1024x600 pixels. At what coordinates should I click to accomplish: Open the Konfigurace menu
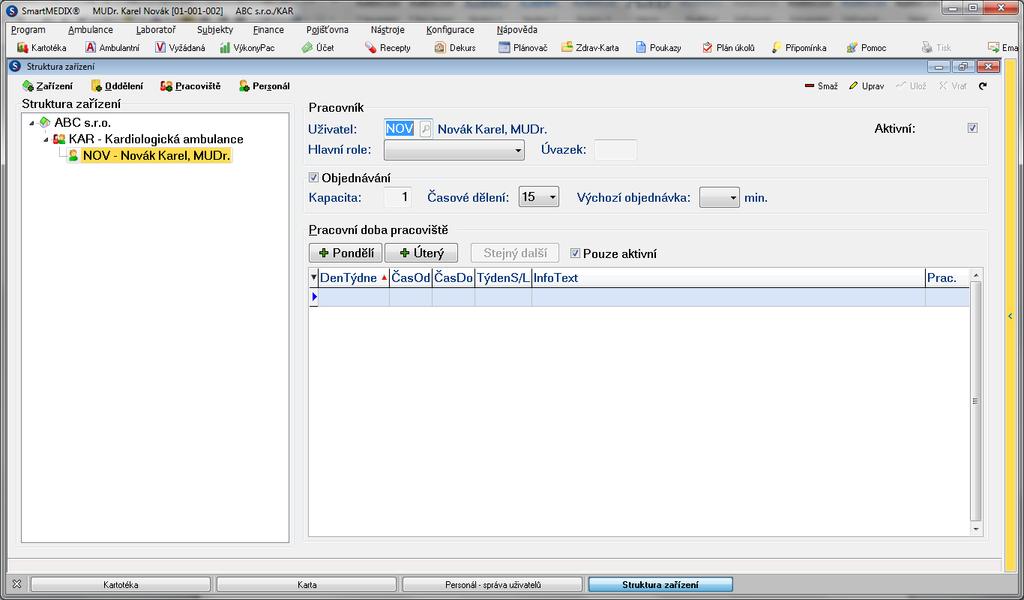pos(450,29)
